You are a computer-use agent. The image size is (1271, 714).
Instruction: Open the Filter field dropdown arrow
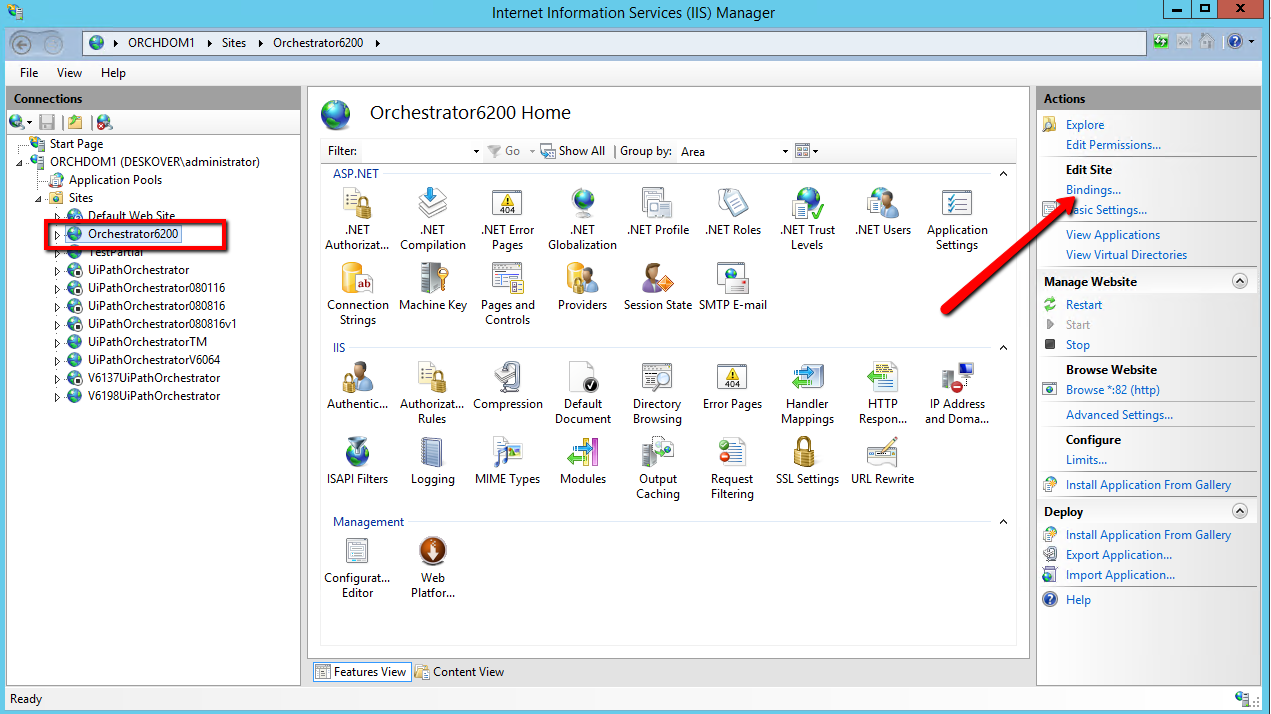(476, 152)
